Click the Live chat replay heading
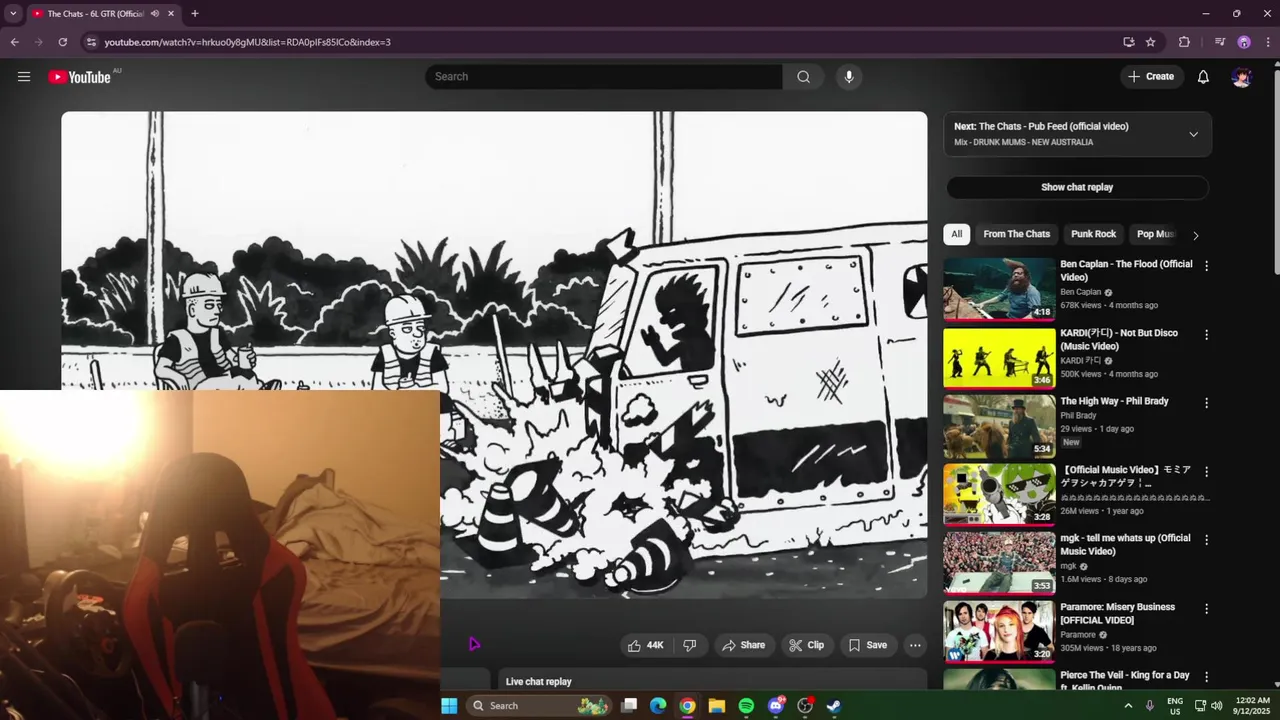Image resolution: width=1280 pixels, height=720 pixels. [x=539, y=682]
